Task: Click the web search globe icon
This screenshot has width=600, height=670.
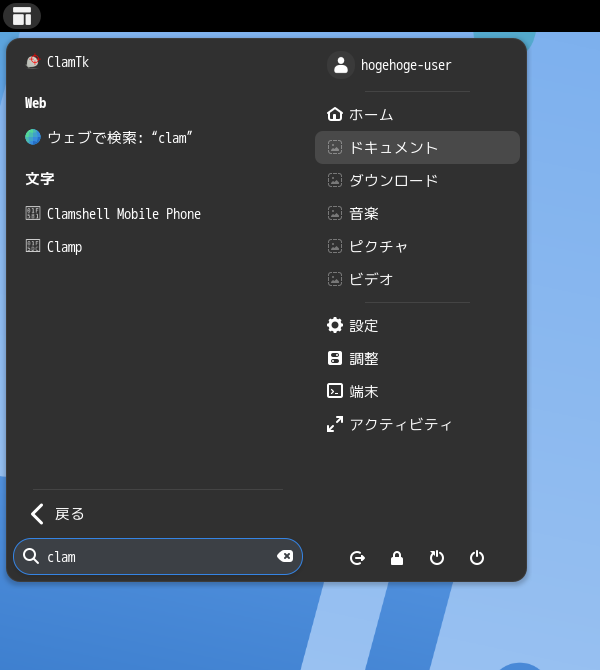Action: pos(33,137)
